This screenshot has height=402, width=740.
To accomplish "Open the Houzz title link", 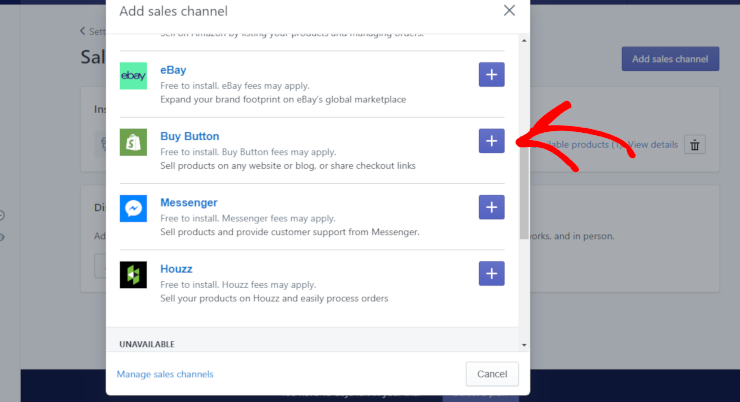I will [x=176, y=269].
